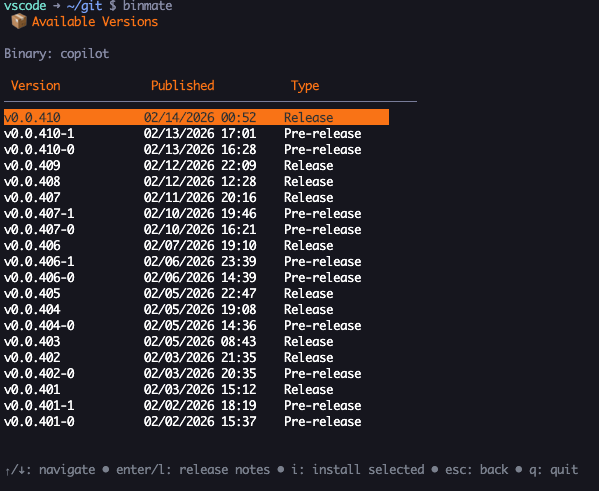Screen dimensions: 599x491
Task: Click the vscode user in the prompt
Action: pos(25,6)
